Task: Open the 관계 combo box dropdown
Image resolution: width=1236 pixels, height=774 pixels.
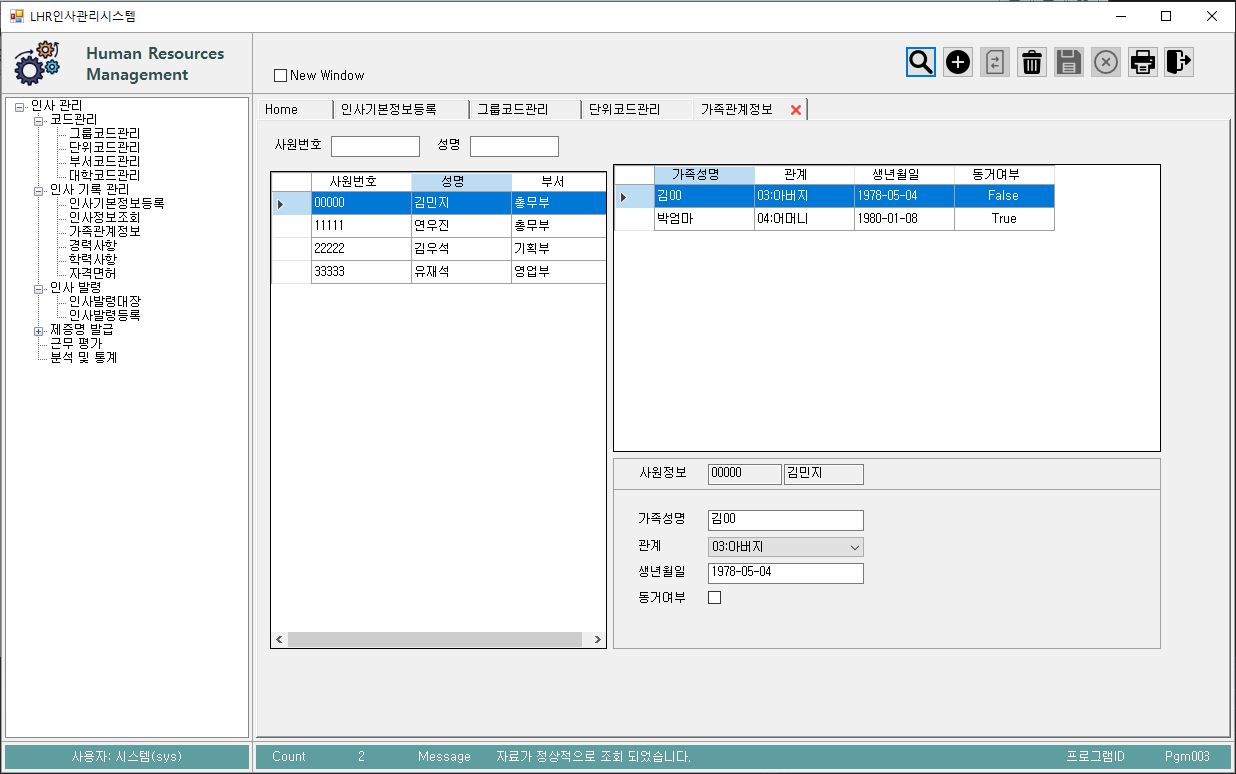Action: click(855, 547)
